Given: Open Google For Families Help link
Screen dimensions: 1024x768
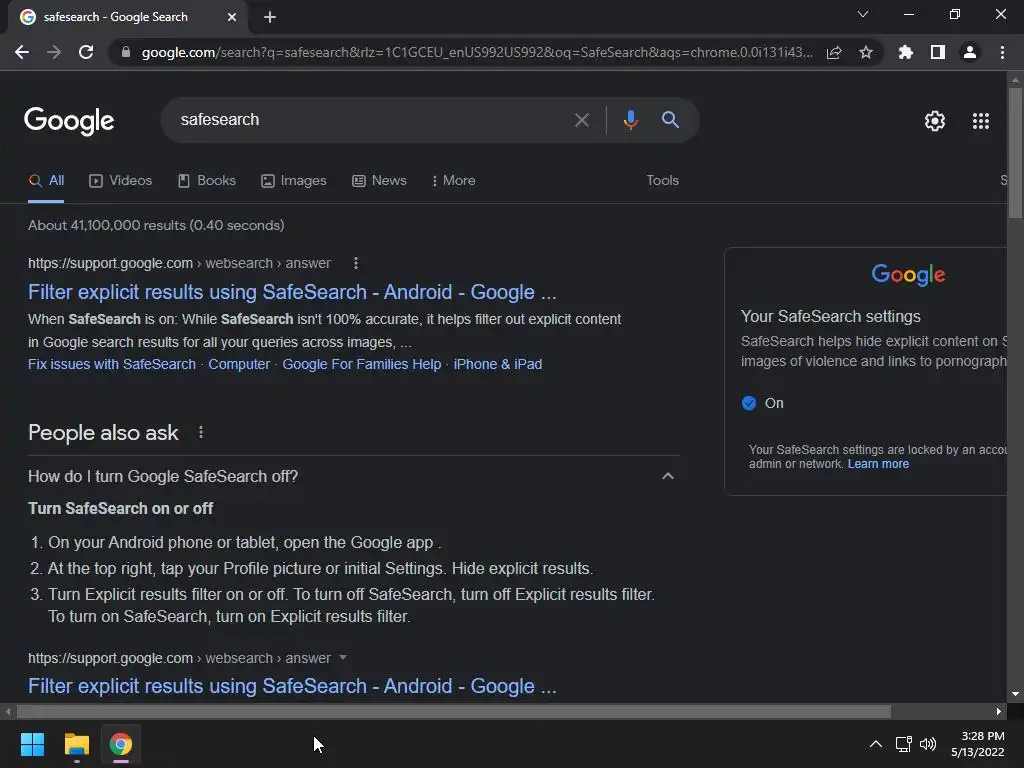Looking at the screenshot, I should [362, 364].
